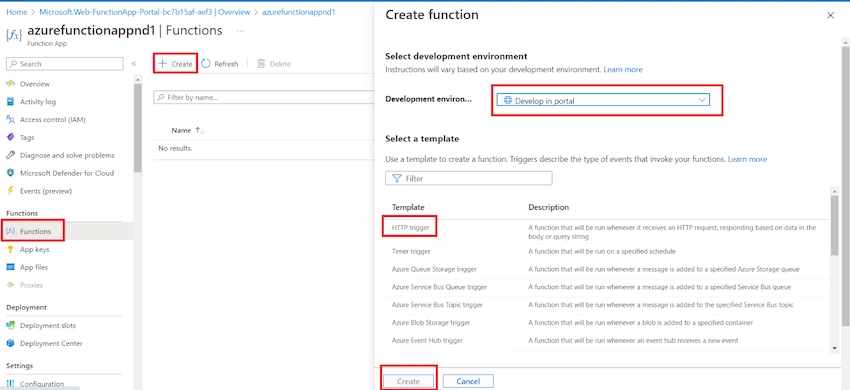Click the Access control people icon
This screenshot has width=850, height=390.
click(x=10, y=120)
